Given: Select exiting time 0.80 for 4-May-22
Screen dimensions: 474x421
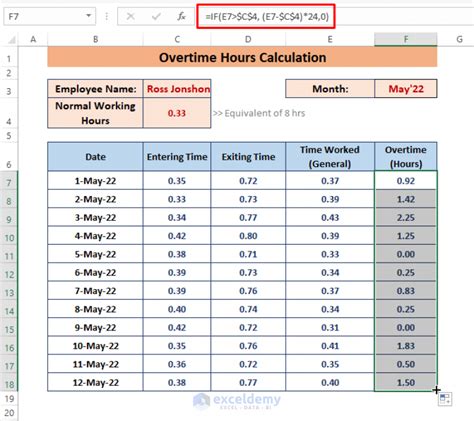Looking at the screenshot, I should [x=248, y=236].
